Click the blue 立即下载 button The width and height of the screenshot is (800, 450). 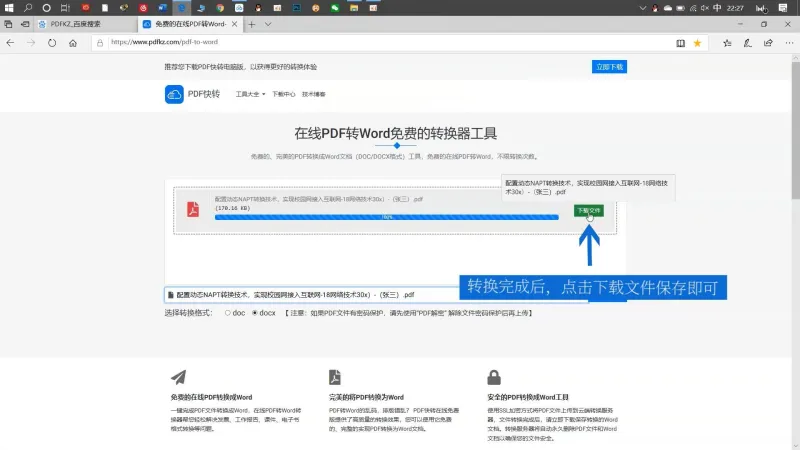(x=609, y=67)
